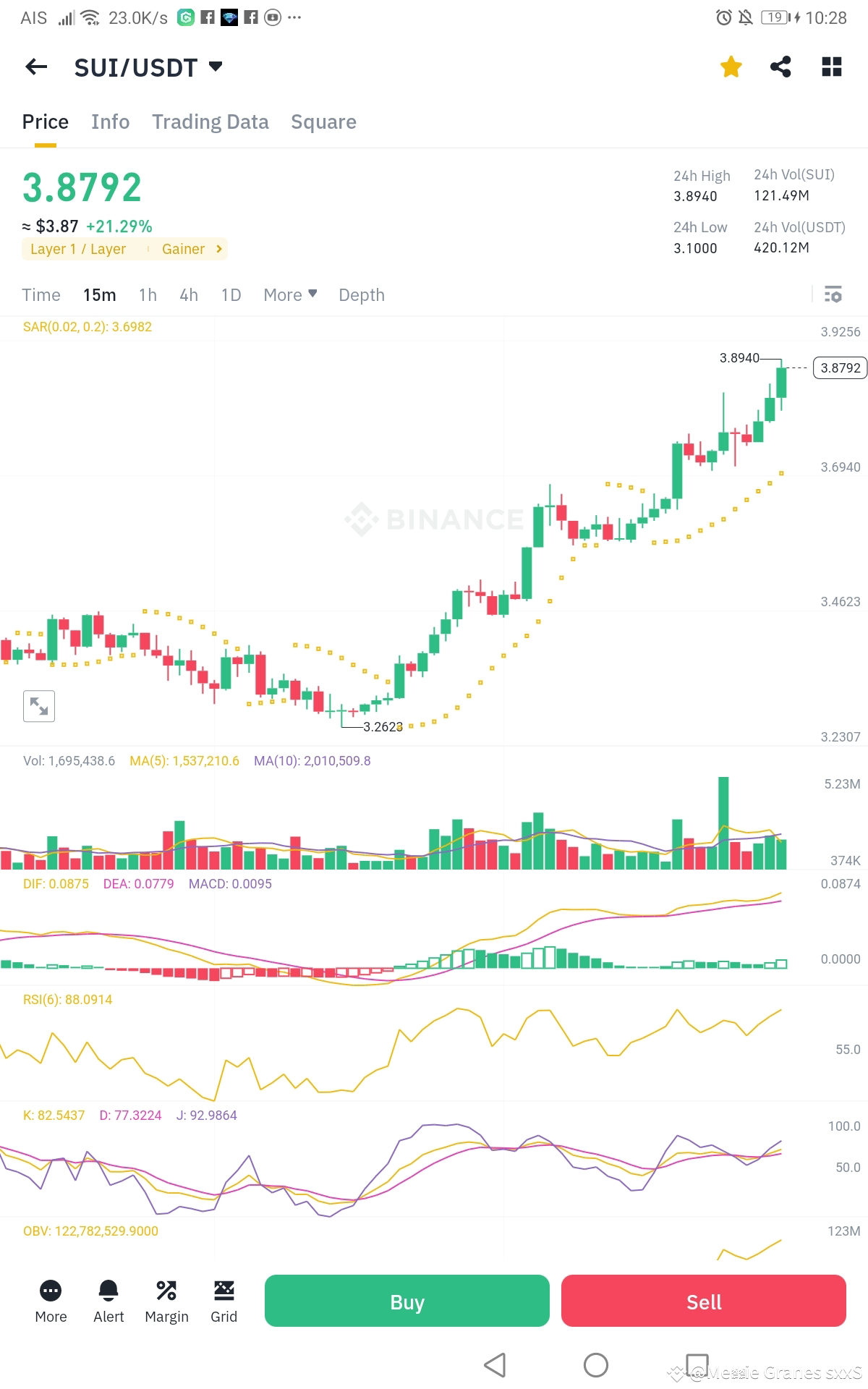This screenshot has width=868, height=1389.
Task: Tap the 24h Vol(USDT) value 420.12M
Action: pyautogui.click(x=781, y=247)
